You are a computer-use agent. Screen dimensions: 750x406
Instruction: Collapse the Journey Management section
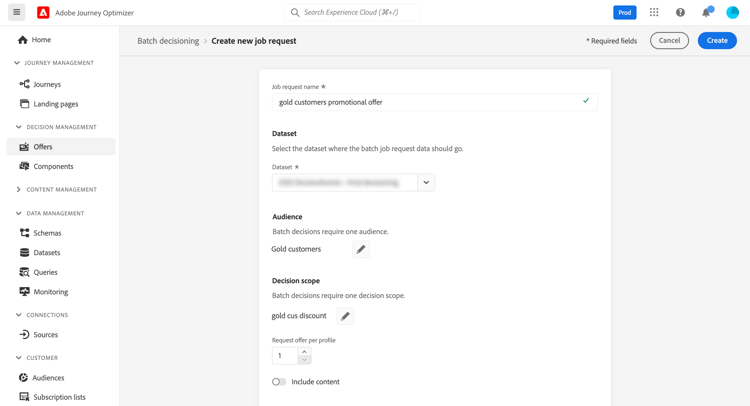(x=17, y=63)
